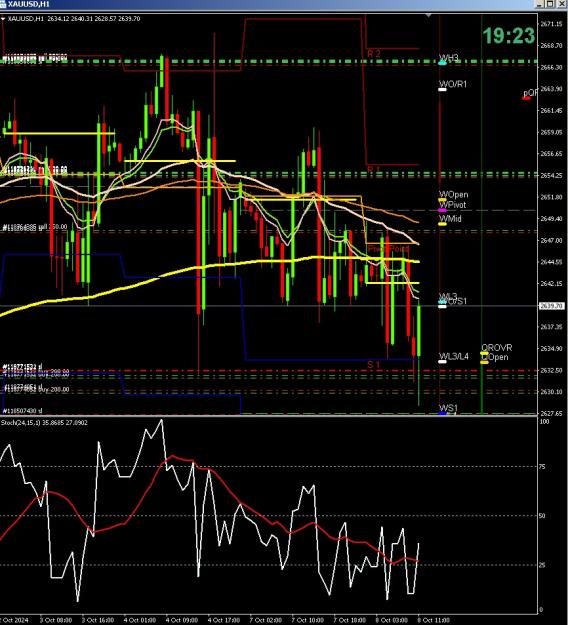Expand the triangle beside XAUUSD,H1 chart header

click(3, 19)
